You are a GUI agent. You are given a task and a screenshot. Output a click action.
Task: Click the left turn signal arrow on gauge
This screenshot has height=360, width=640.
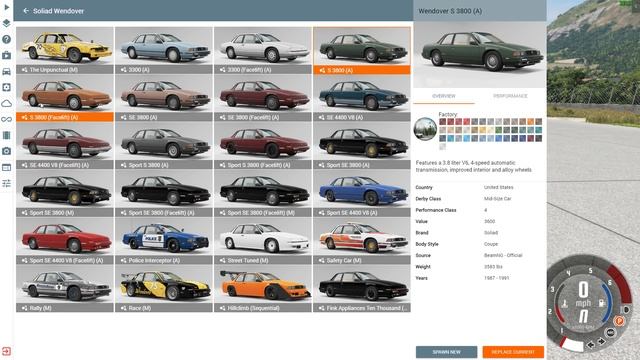point(590,345)
